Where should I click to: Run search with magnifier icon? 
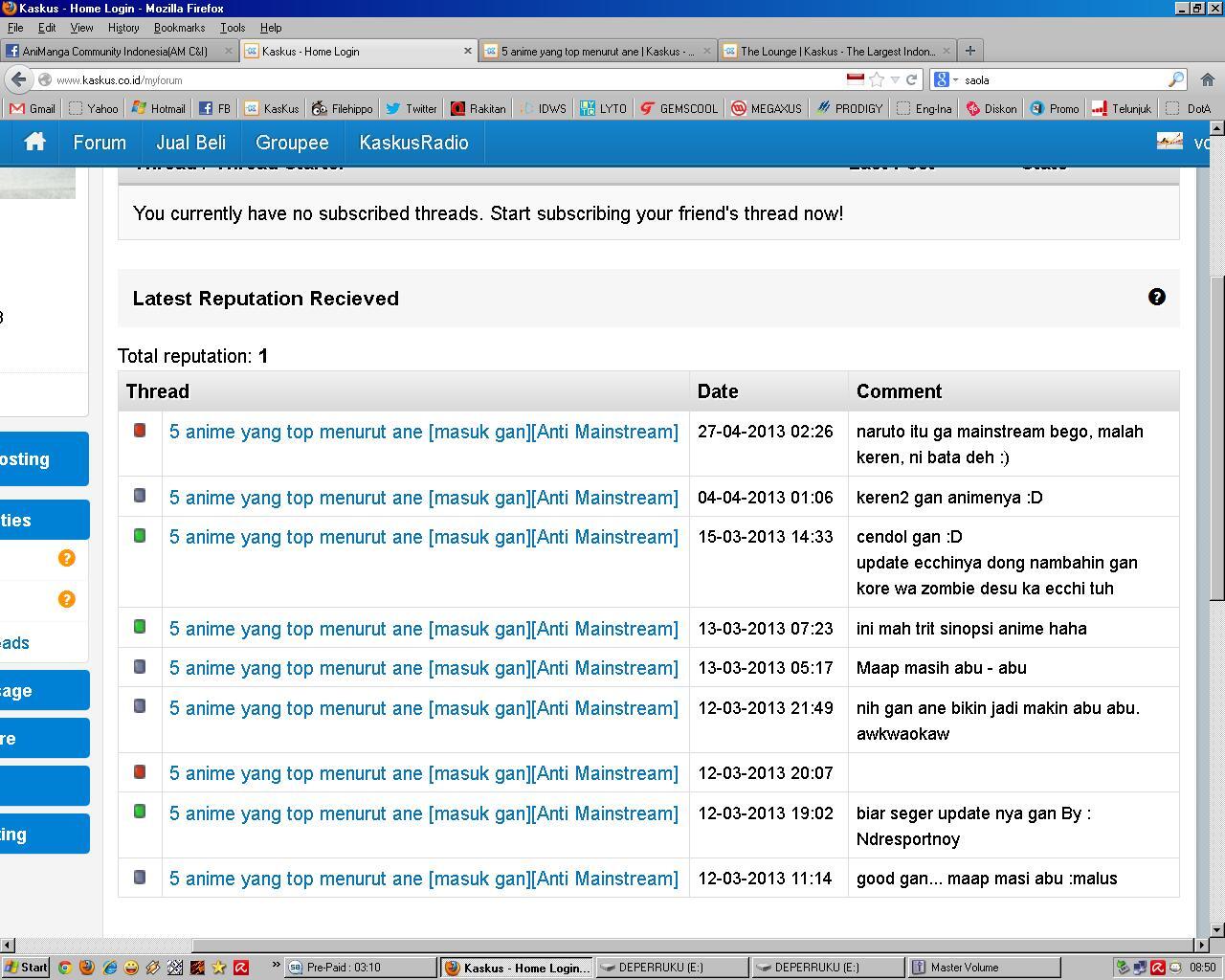tap(1175, 79)
